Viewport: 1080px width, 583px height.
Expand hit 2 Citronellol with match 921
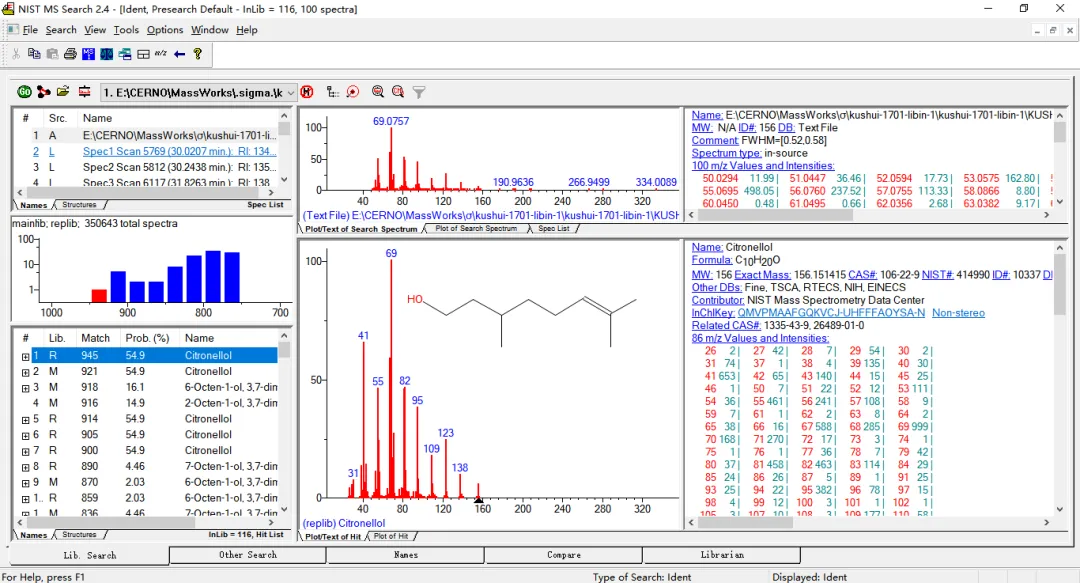point(26,372)
